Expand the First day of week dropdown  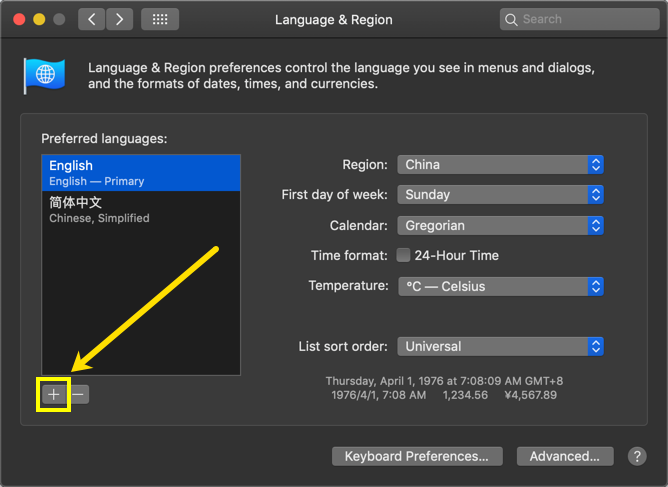point(500,194)
